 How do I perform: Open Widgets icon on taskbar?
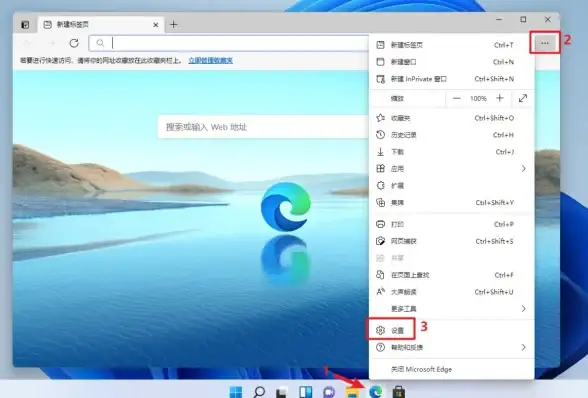tap(306, 392)
